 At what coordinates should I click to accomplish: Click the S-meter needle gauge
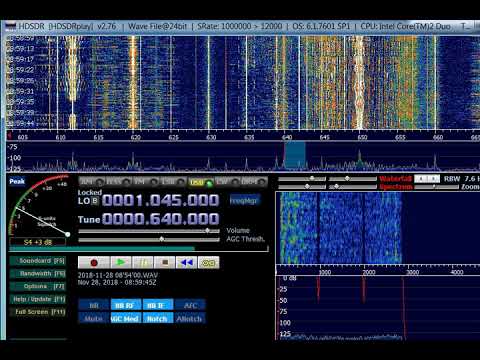[x=38, y=206]
